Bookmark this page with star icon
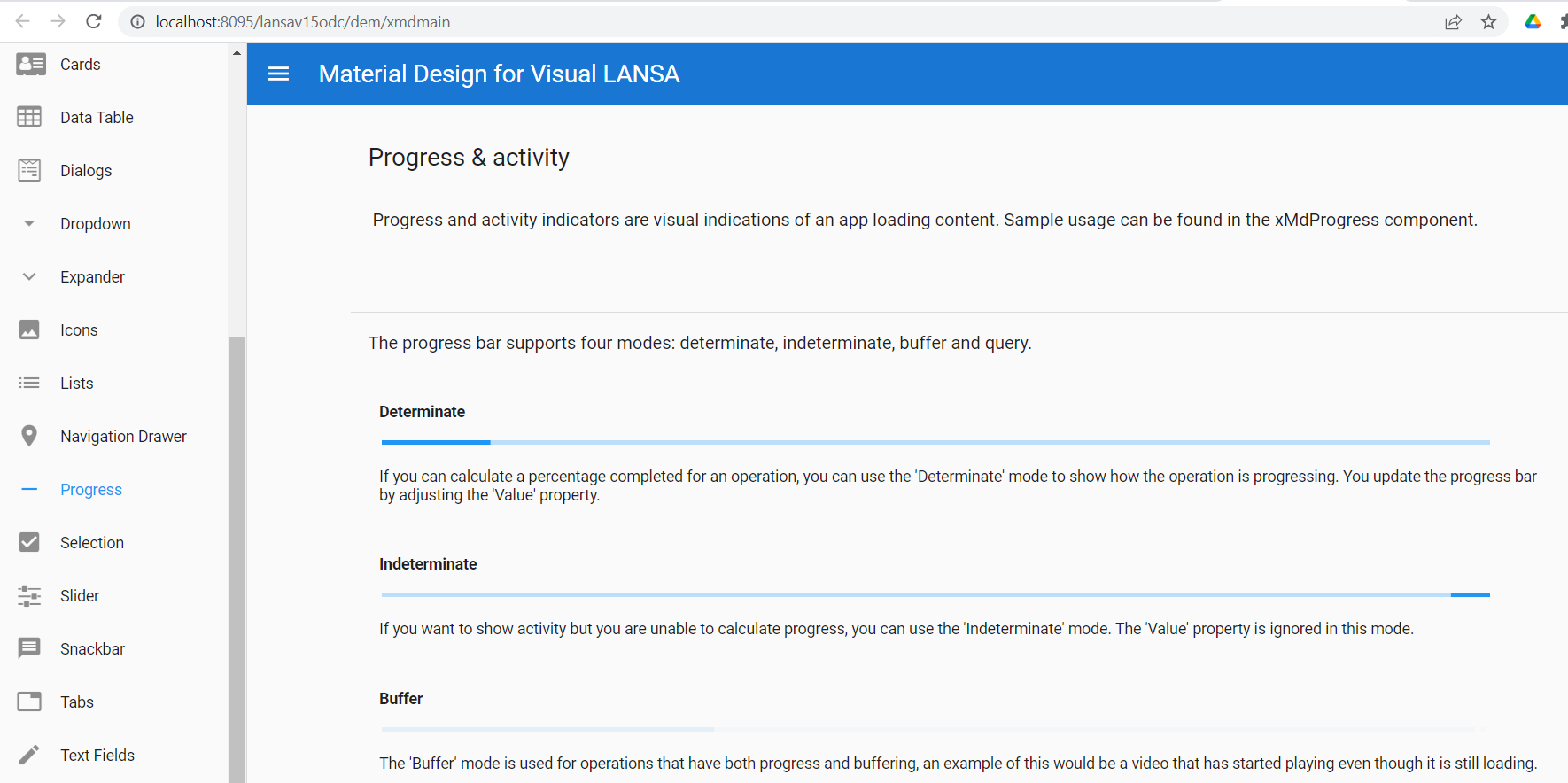 1488,22
